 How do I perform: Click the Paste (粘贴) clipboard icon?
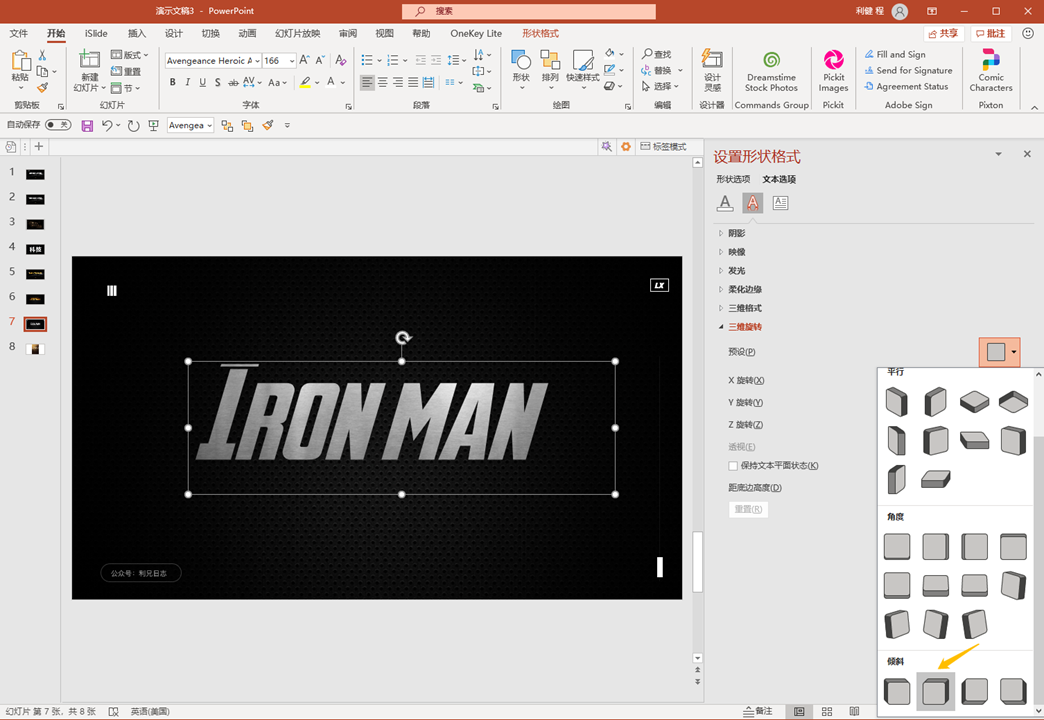20,61
